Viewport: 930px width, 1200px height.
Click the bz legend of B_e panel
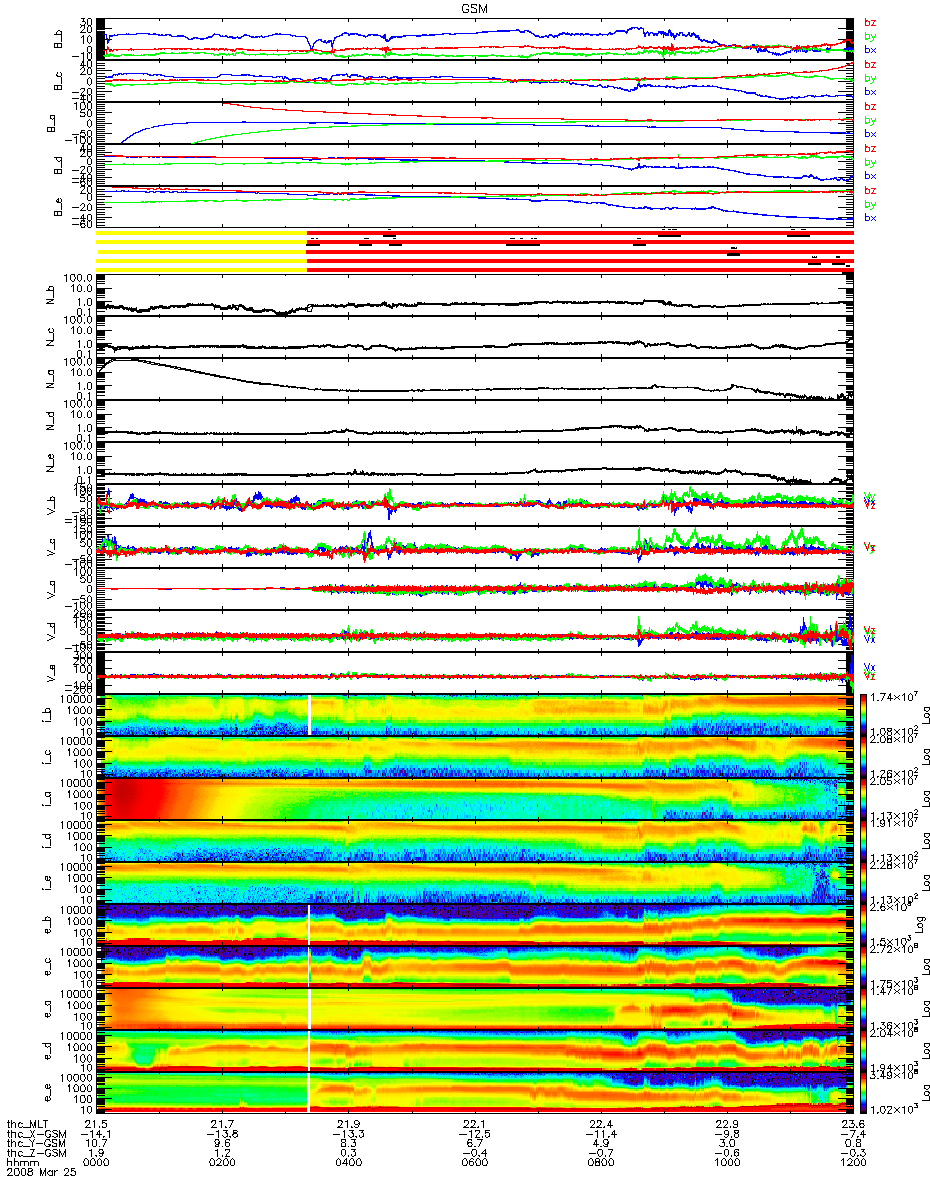pos(870,190)
